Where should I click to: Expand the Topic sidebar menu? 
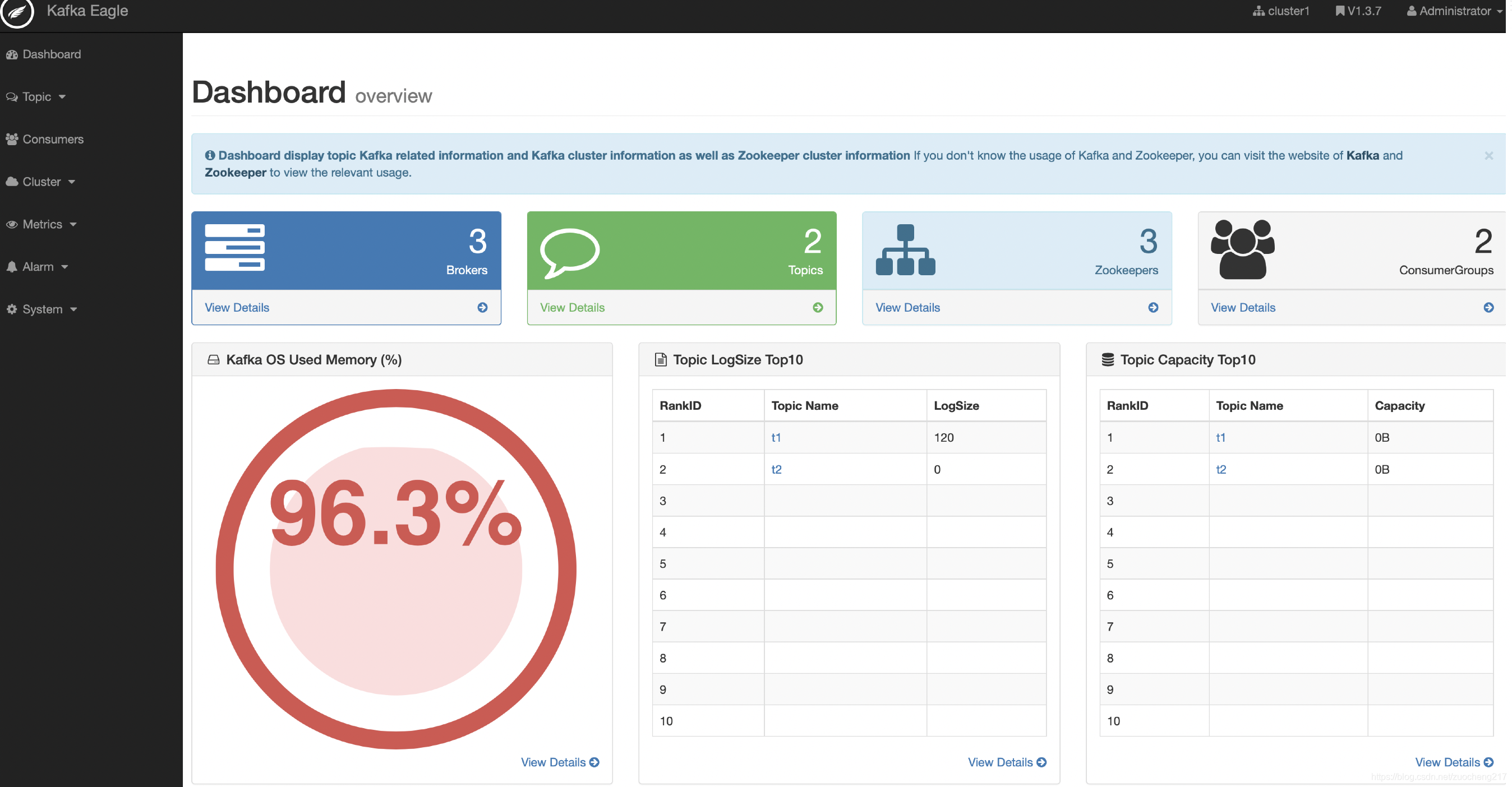[x=36, y=97]
